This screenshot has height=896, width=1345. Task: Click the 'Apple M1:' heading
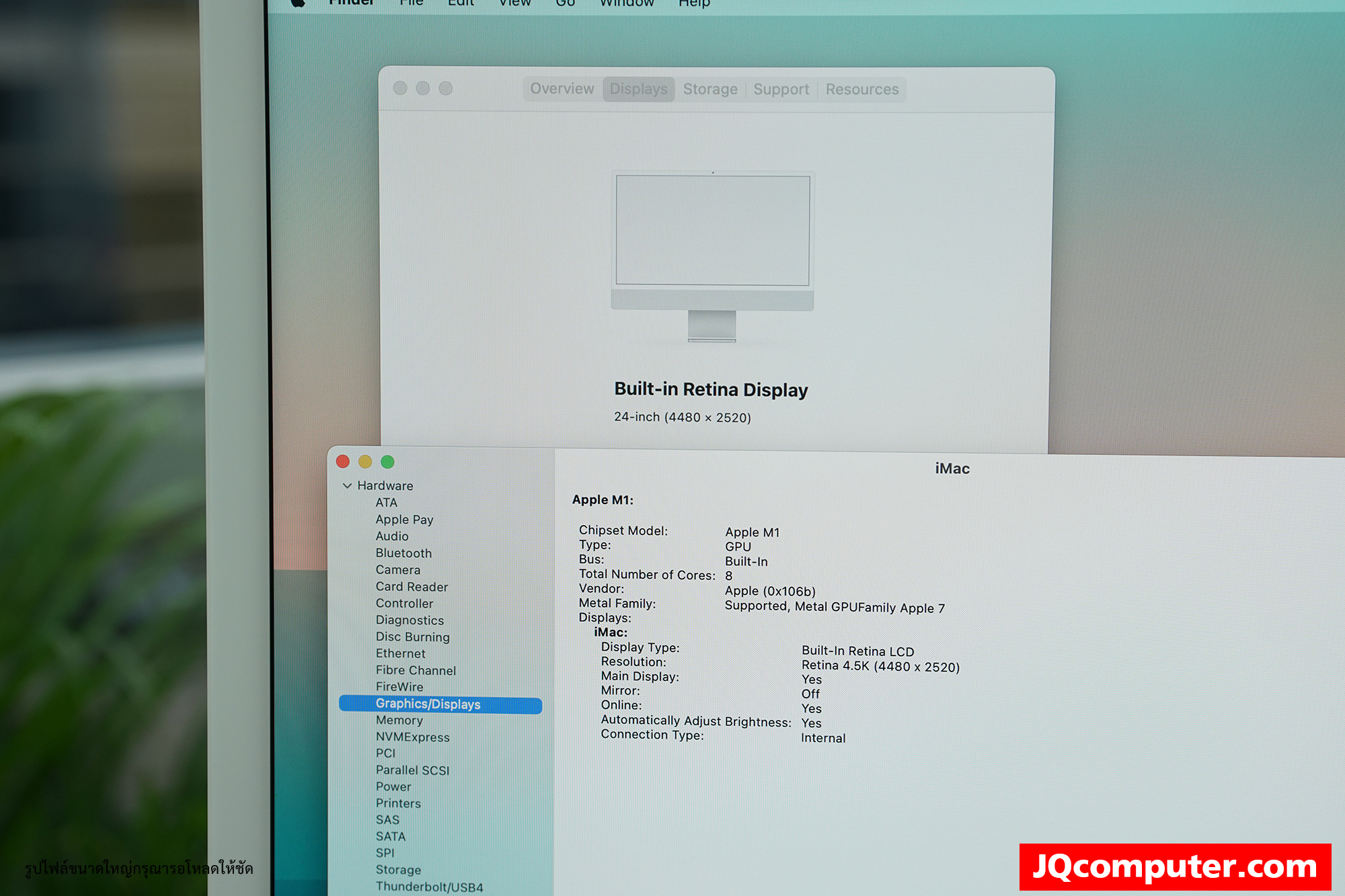click(603, 499)
